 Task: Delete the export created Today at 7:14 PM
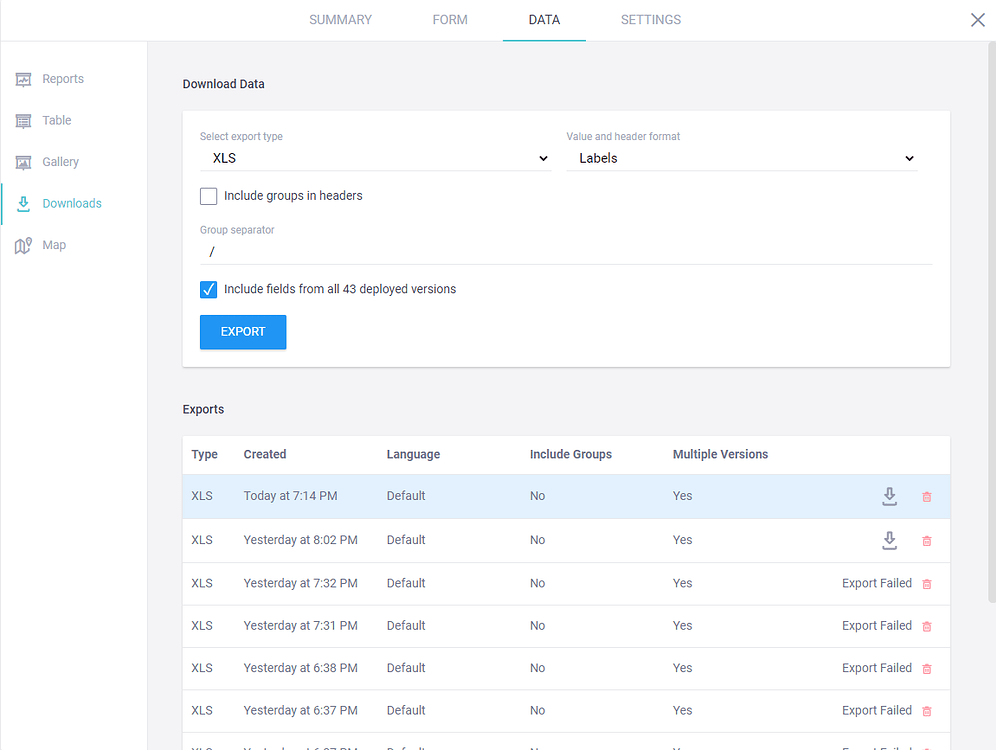click(x=926, y=496)
